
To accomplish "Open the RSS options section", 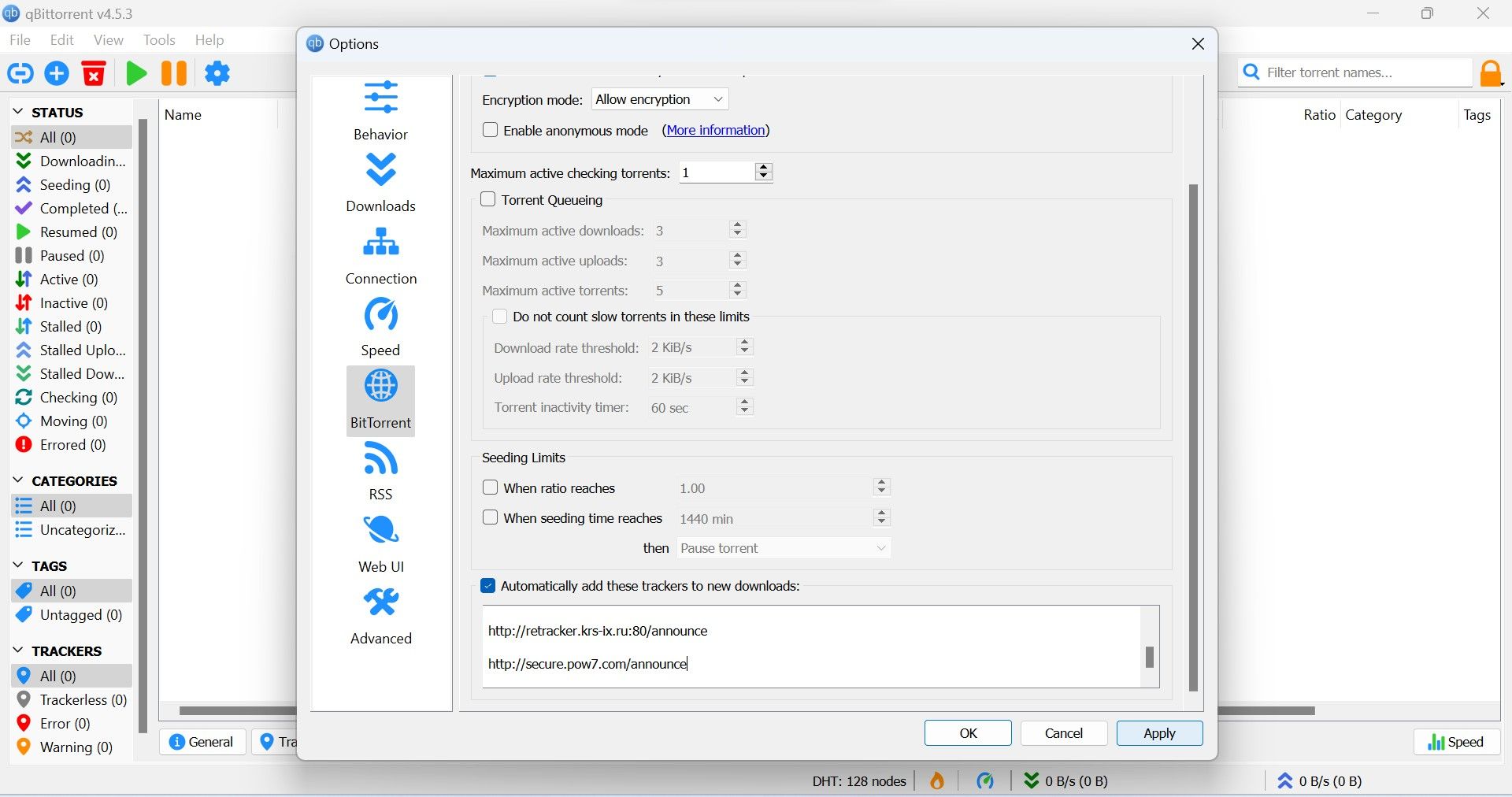I will pos(380,472).
